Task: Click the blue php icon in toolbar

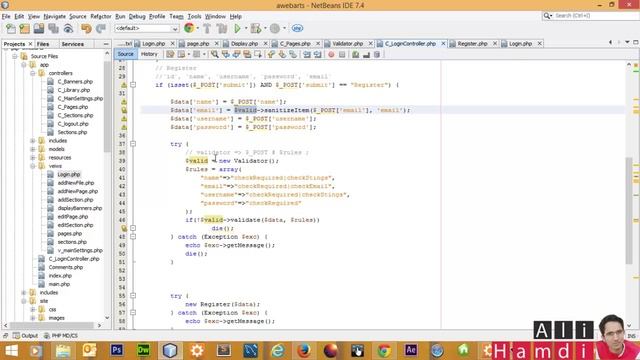Action: coord(297,29)
